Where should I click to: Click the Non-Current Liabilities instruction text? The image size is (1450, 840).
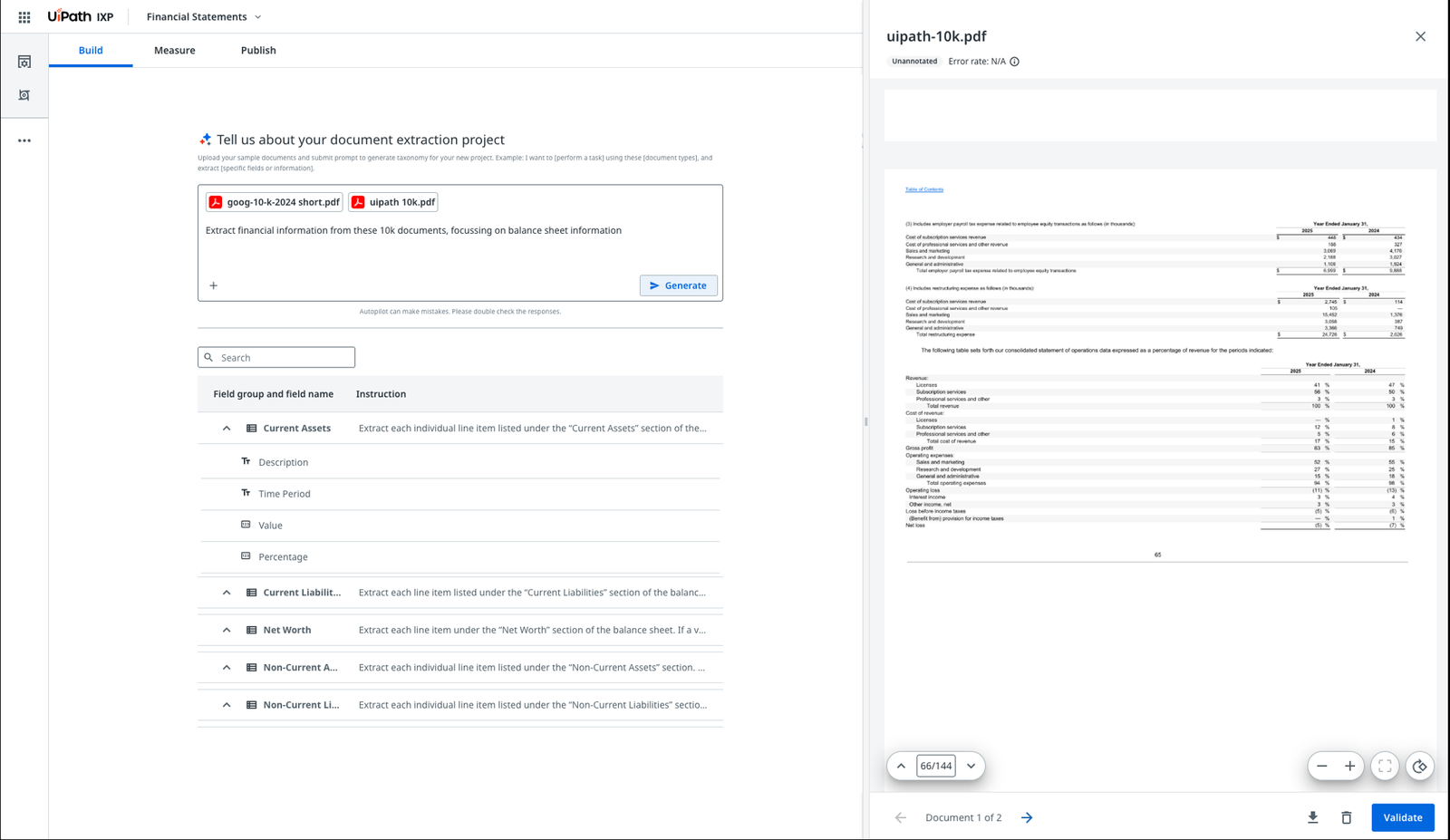pyautogui.click(x=533, y=705)
